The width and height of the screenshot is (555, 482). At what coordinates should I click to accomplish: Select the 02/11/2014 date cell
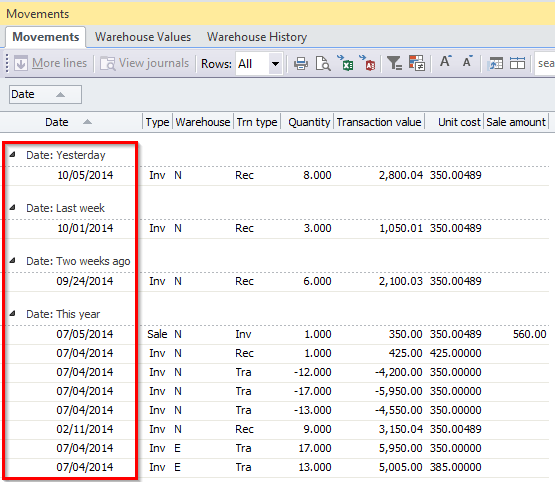pos(85,429)
